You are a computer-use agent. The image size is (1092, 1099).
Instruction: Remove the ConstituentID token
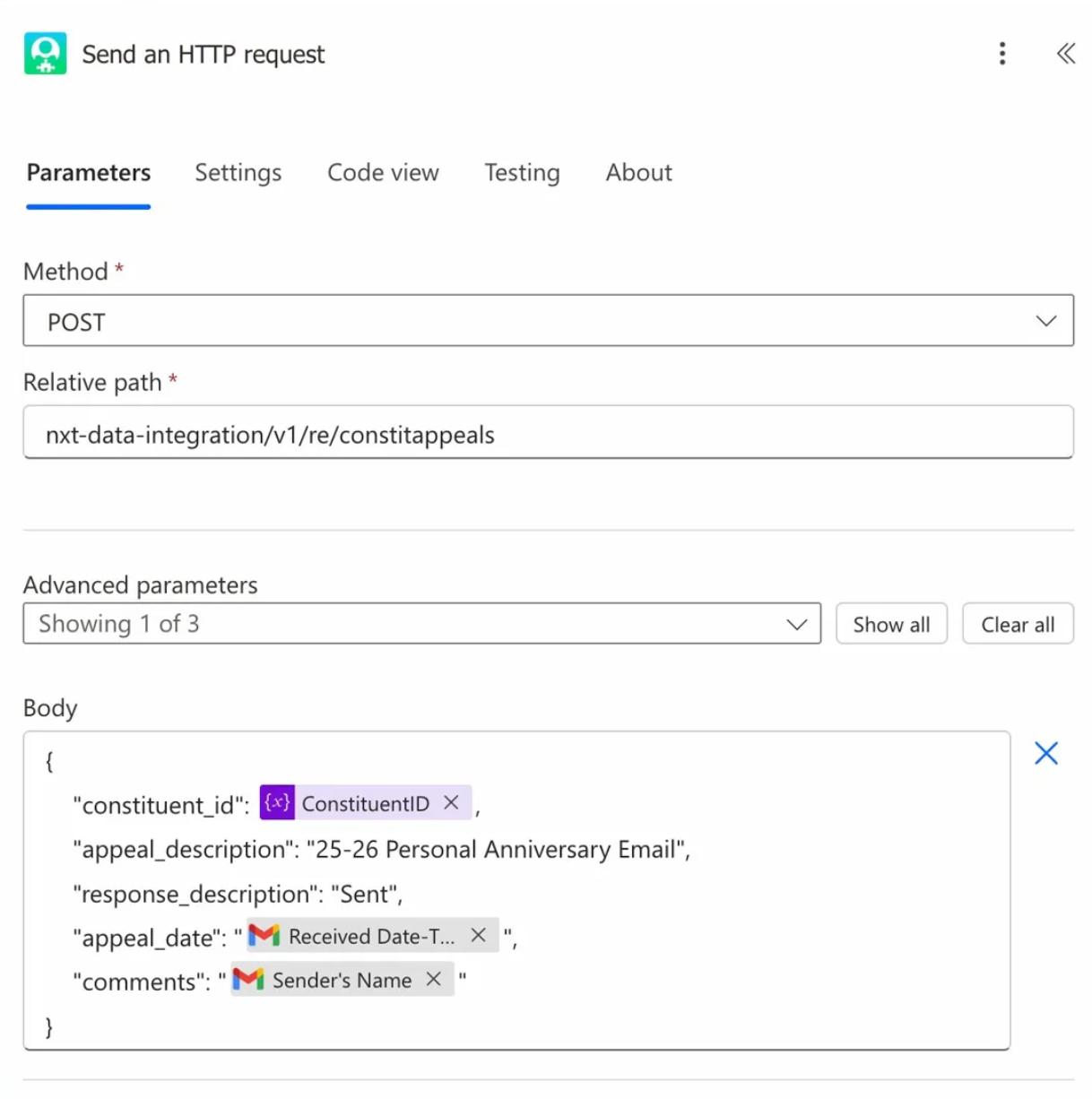(452, 803)
